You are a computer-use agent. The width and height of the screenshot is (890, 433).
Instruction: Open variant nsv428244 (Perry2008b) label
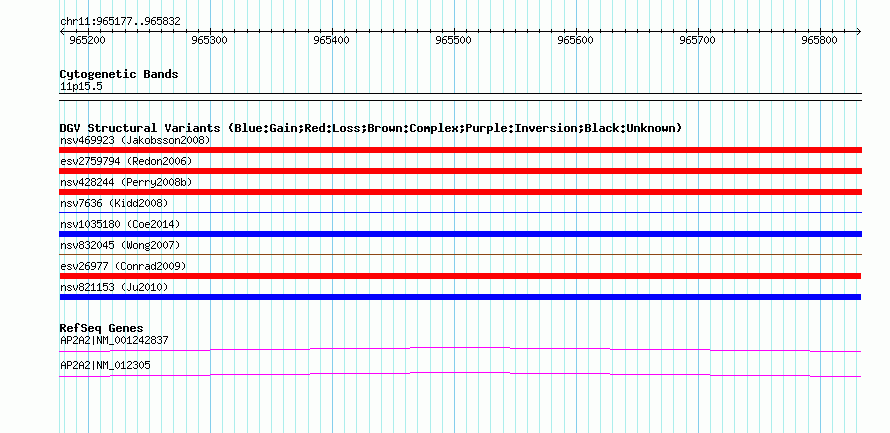point(126,182)
